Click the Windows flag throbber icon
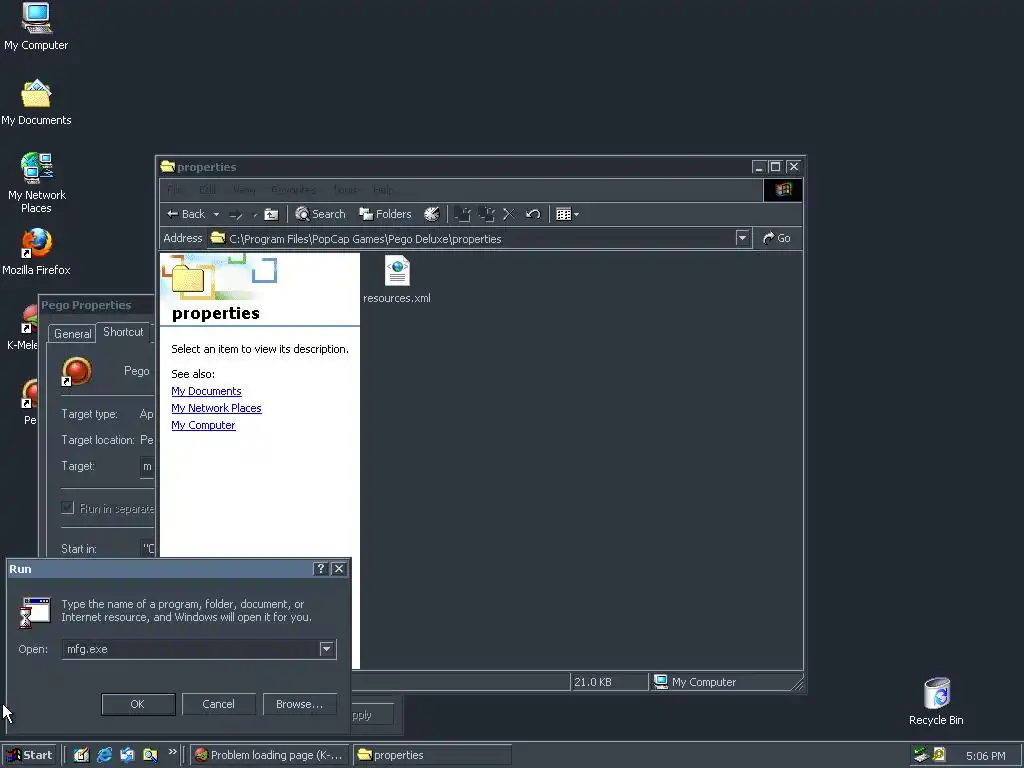The image size is (1024, 768). click(783, 190)
